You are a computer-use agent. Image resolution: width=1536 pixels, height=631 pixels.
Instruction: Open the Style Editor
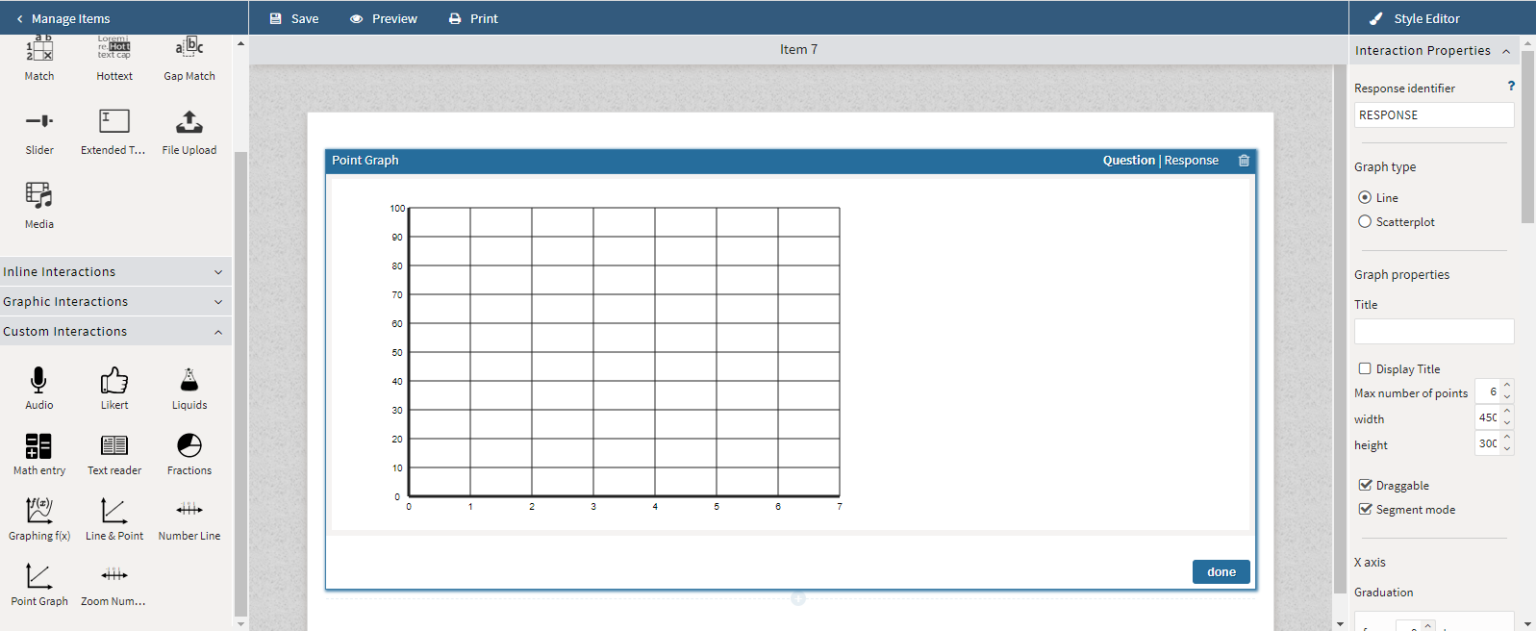(x=1421, y=17)
